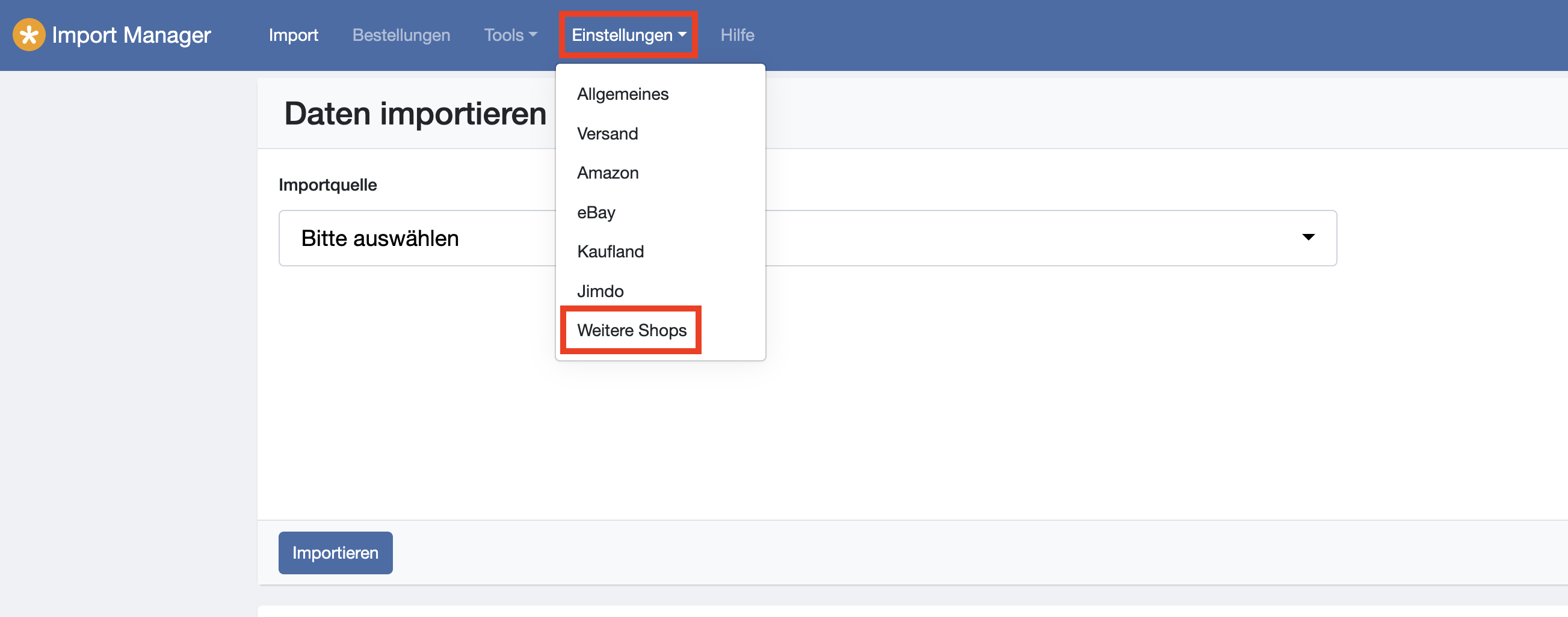The width and height of the screenshot is (1568, 617).
Task: Choose the Versand settings entry
Action: 608,134
